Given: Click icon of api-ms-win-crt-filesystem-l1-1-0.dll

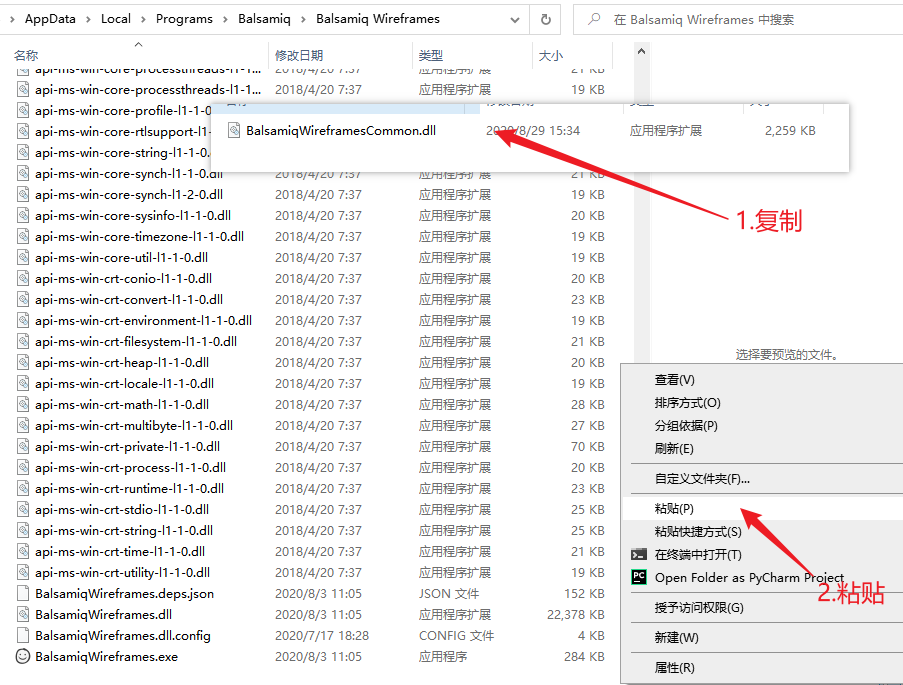Looking at the screenshot, I should 23,341.
